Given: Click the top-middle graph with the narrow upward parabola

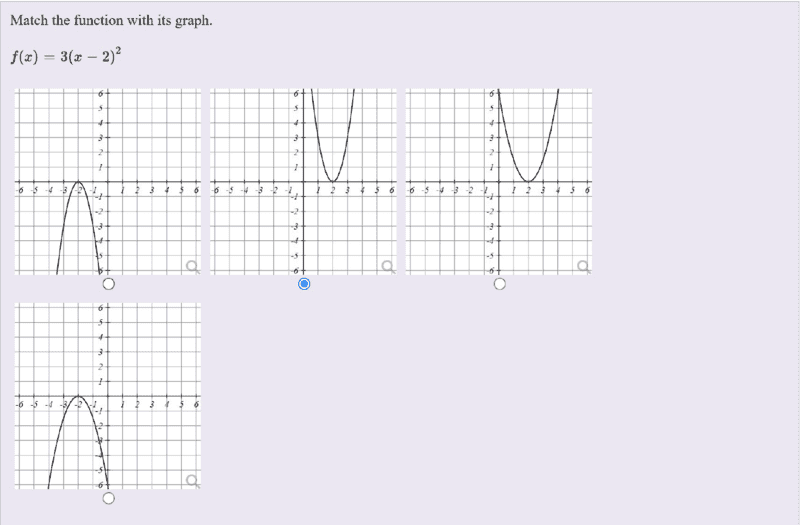Looking at the screenshot, I should [303, 181].
